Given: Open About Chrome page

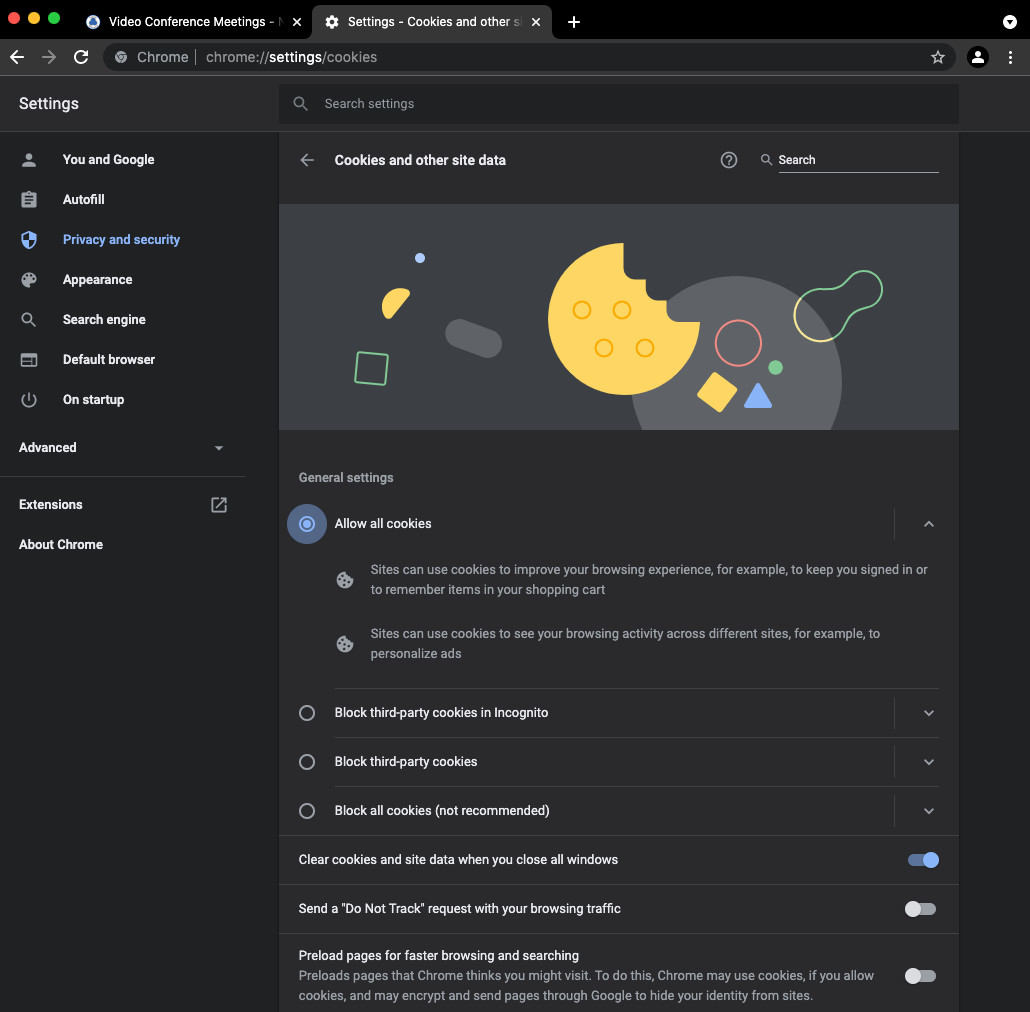Looking at the screenshot, I should (x=60, y=545).
